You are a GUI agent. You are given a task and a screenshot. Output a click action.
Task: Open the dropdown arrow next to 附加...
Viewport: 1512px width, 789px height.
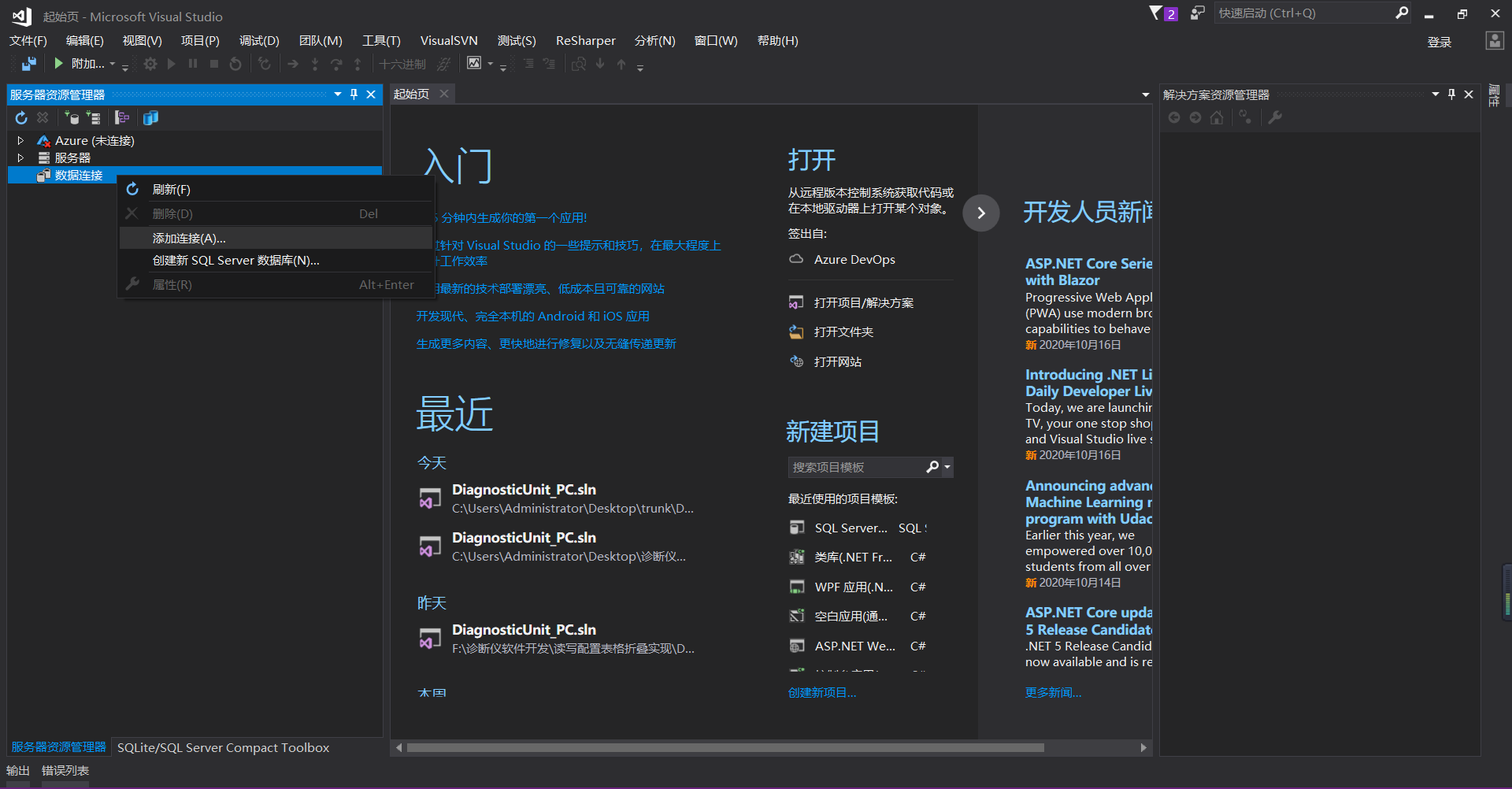[113, 64]
